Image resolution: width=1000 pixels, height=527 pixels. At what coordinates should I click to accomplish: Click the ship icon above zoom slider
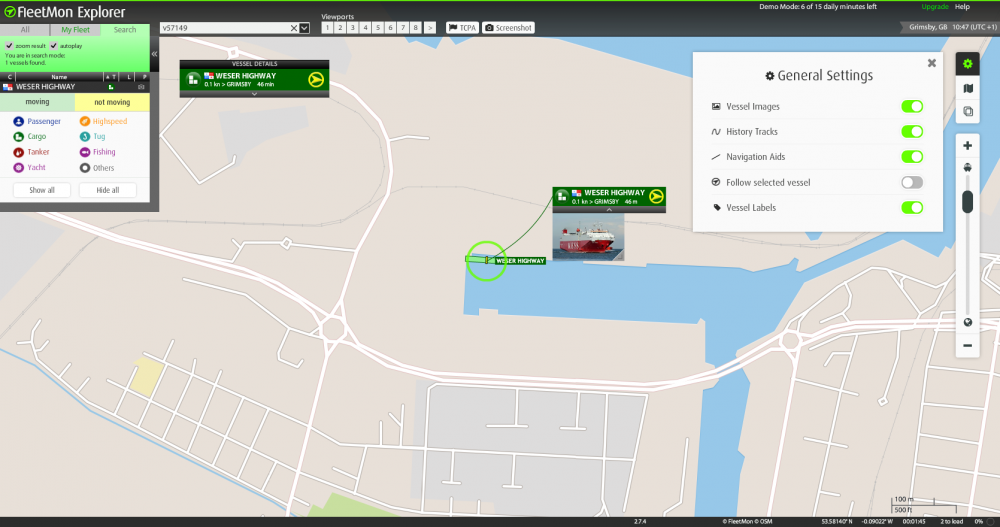point(967,168)
